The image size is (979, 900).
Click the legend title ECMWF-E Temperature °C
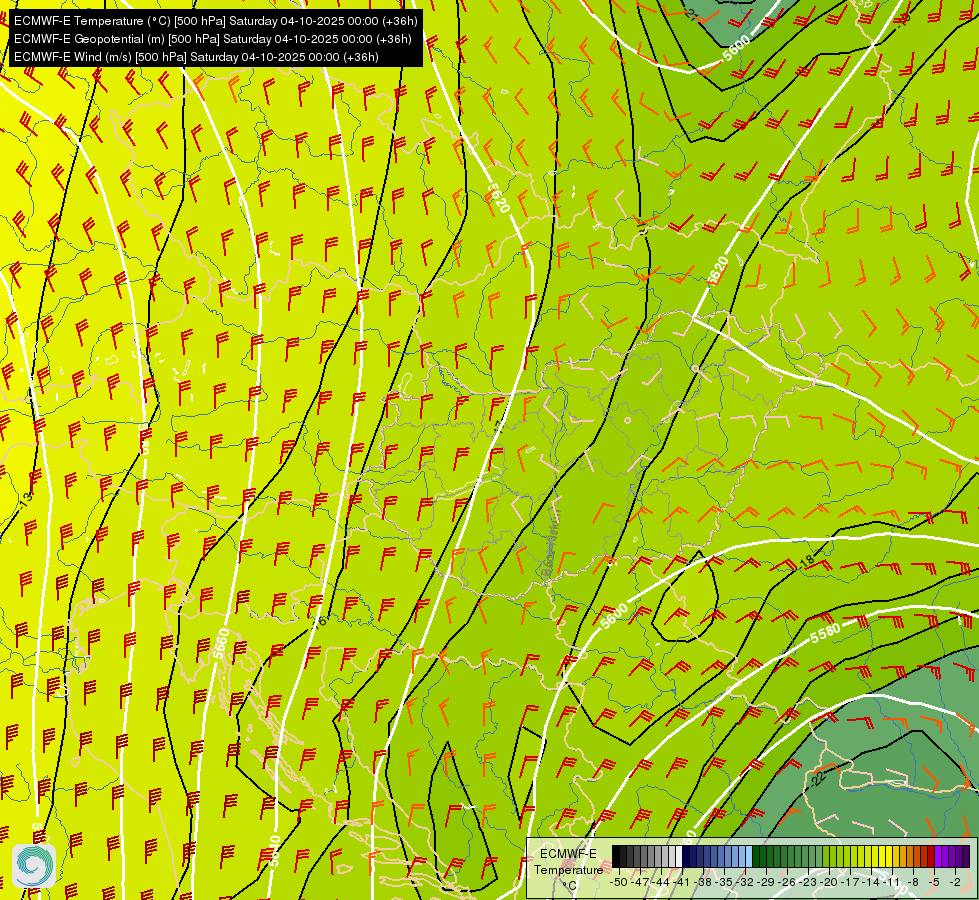pyautogui.click(x=568, y=869)
